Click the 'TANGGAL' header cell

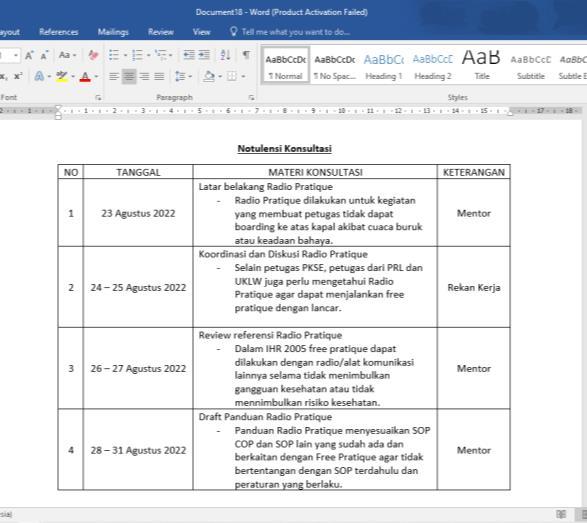click(x=138, y=172)
